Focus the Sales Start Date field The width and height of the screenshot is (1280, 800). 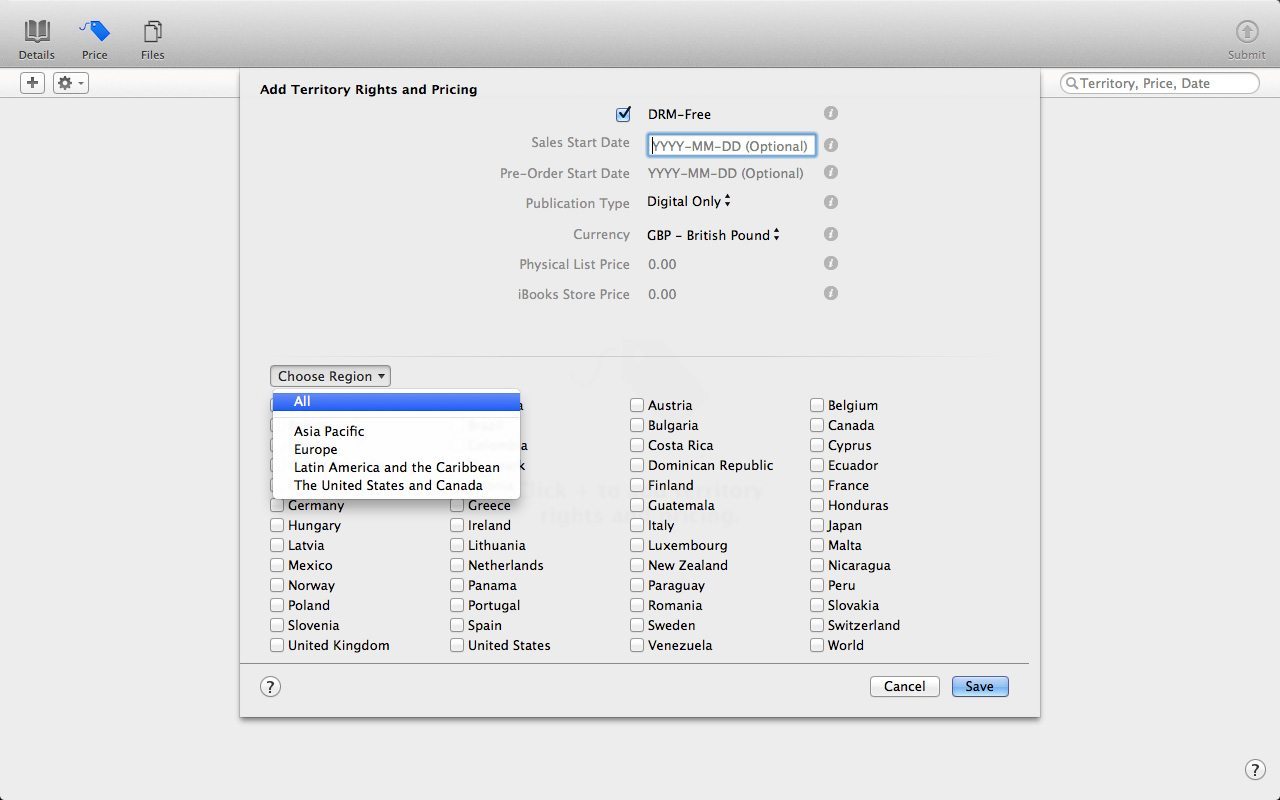tap(731, 146)
